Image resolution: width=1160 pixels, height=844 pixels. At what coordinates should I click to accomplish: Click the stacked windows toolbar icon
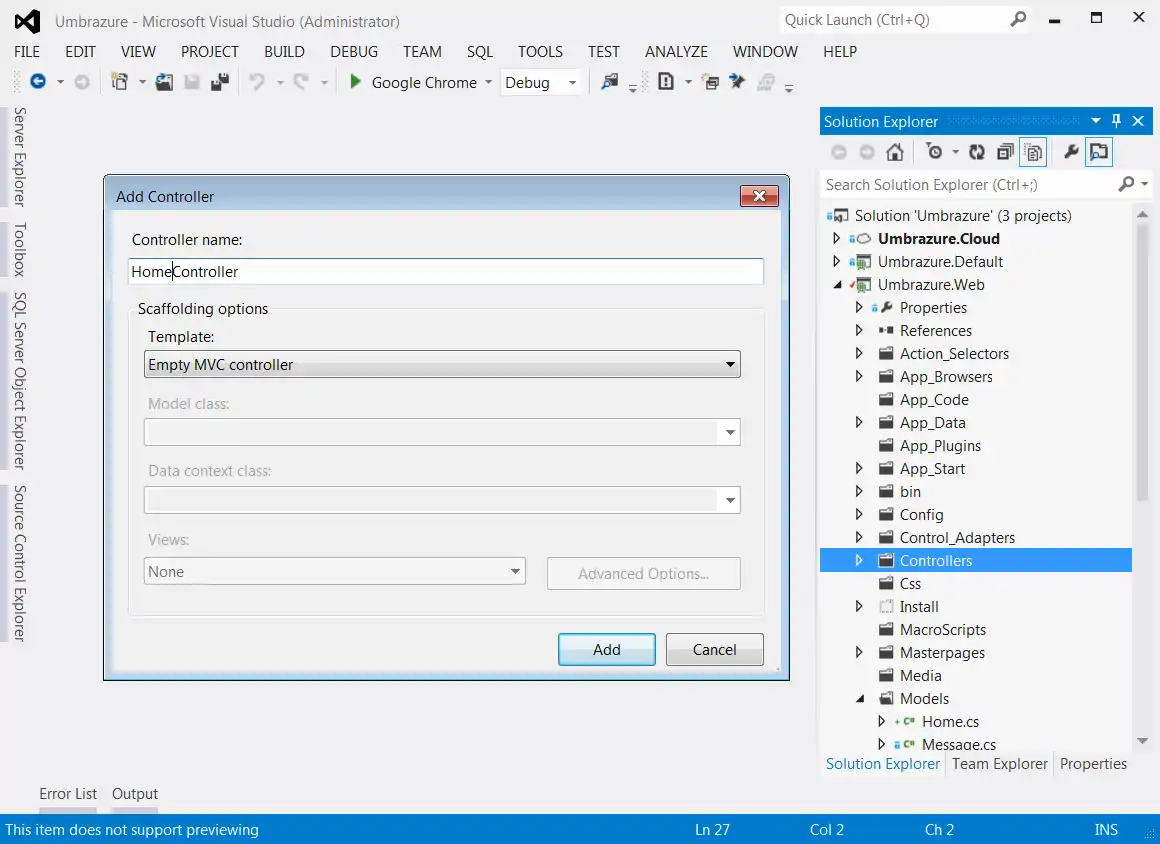click(x=710, y=81)
